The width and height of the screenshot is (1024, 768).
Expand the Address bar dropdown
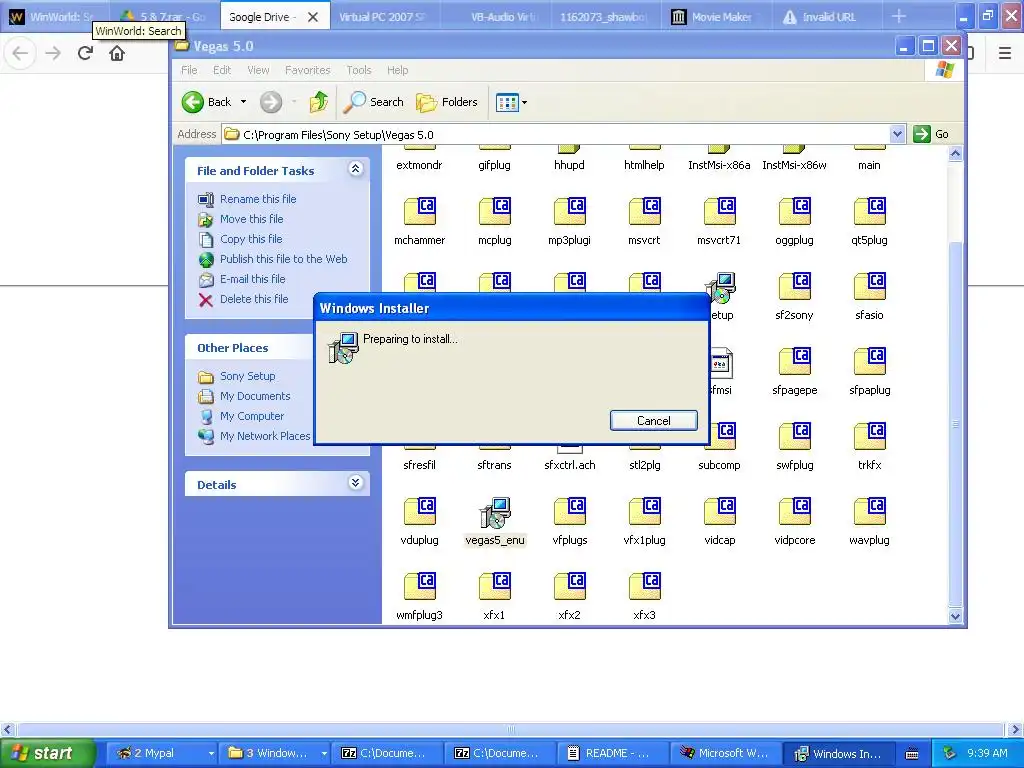tap(897, 134)
